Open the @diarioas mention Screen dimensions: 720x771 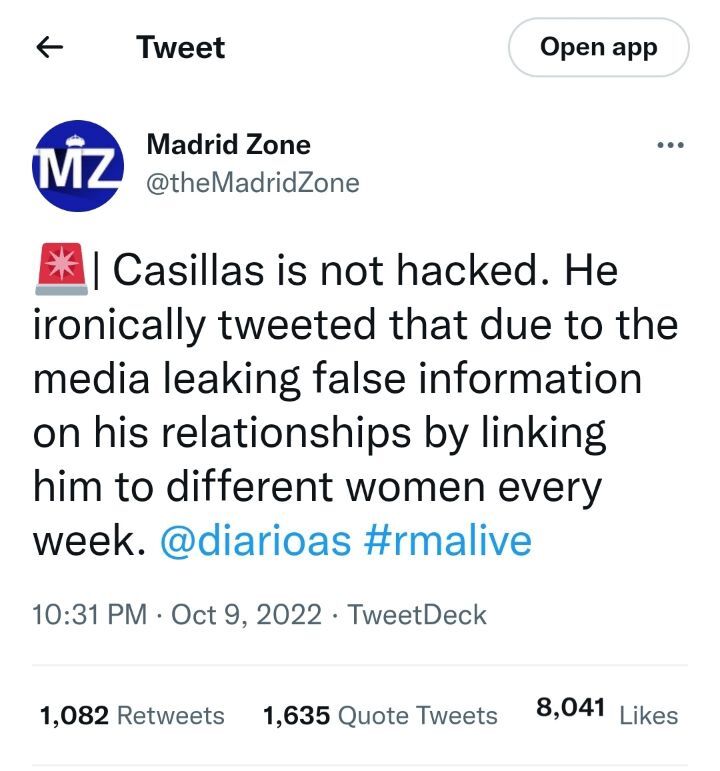255,541
